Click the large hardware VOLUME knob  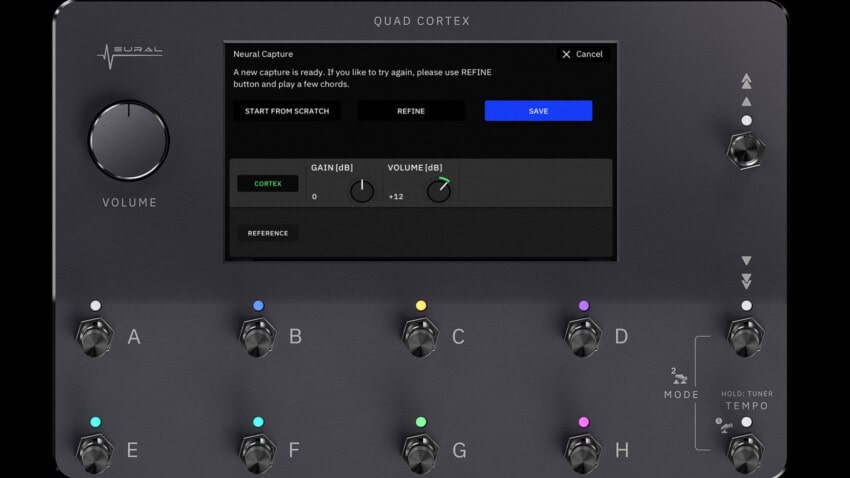129,140
